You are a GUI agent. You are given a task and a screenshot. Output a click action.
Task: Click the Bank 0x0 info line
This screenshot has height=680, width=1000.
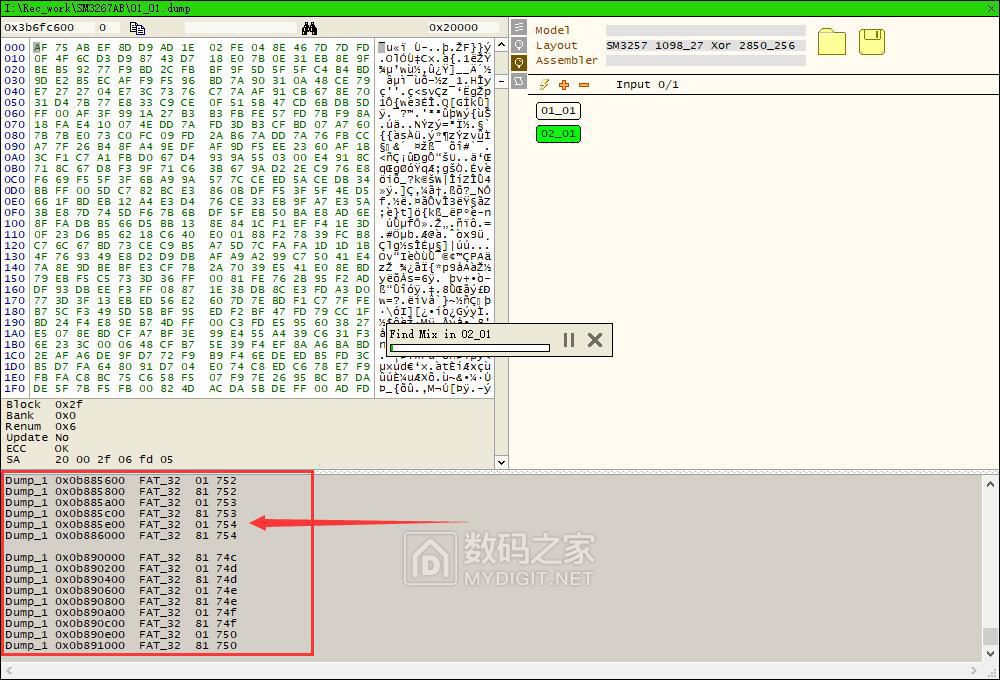click(41, 415)
